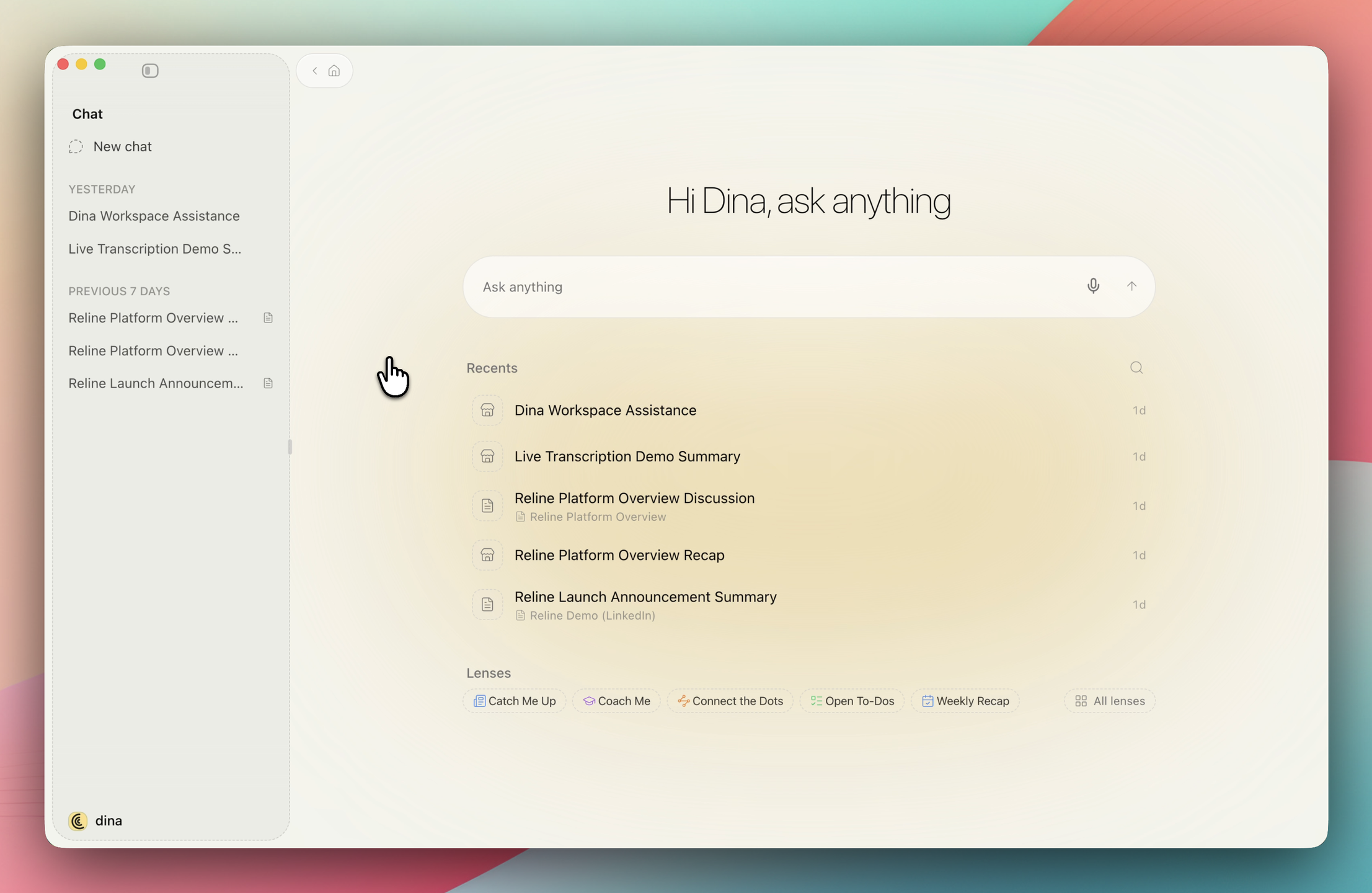Click document icon beside Reline Launch Announcement Summary
1372x893 pixels.
[487, 604]
